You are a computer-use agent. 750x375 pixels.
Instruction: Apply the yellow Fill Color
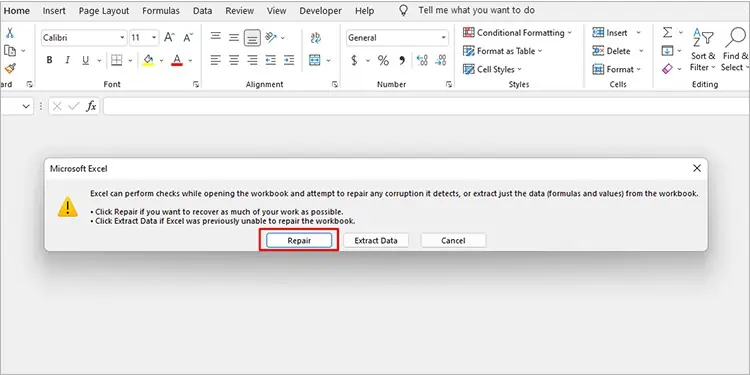[x=148, y=60]
